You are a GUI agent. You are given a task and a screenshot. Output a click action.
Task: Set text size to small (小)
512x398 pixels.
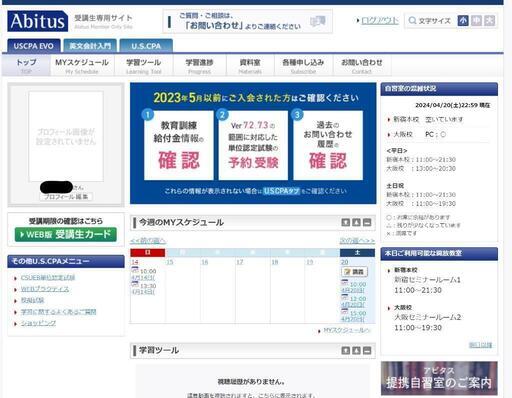(x=463, y=21)
